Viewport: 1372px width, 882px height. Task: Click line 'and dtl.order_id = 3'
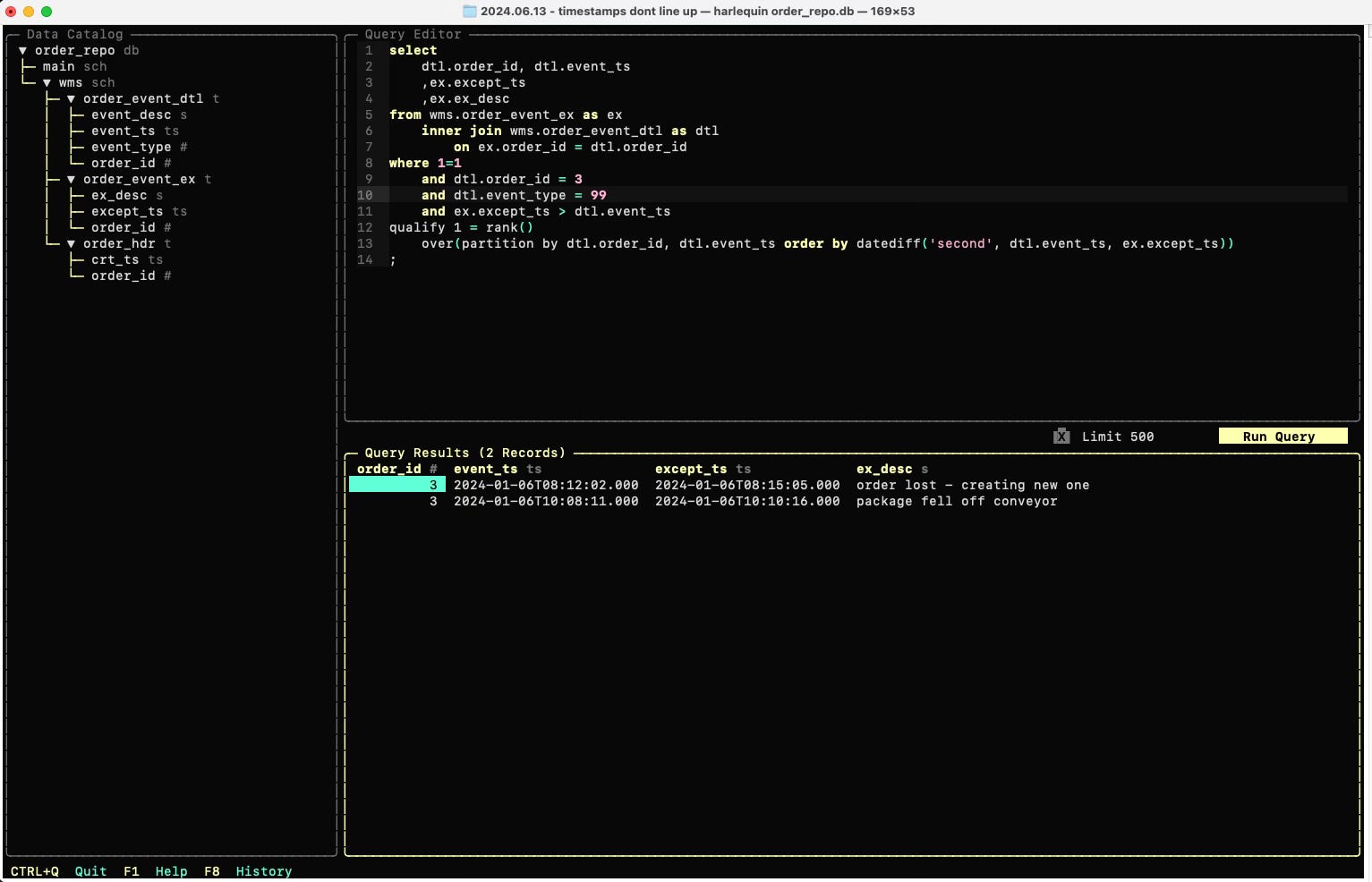click(x=502, y=180)
